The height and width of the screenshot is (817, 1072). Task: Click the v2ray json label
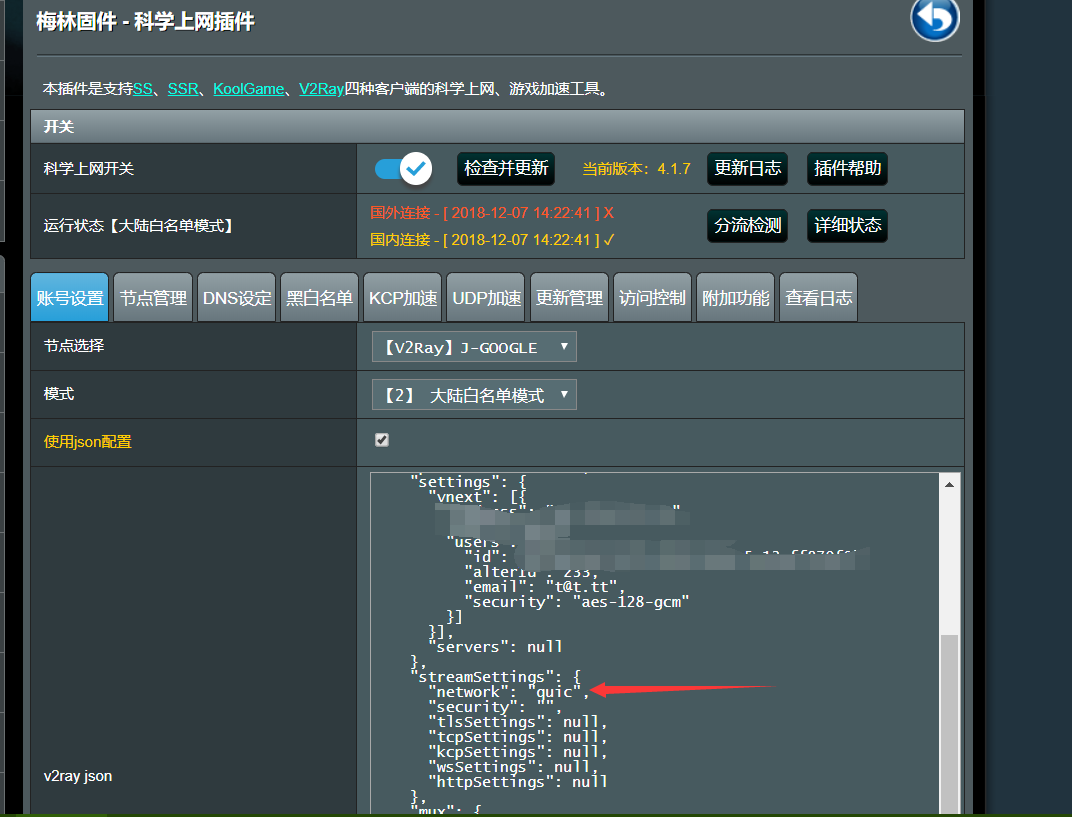(78, 776)
